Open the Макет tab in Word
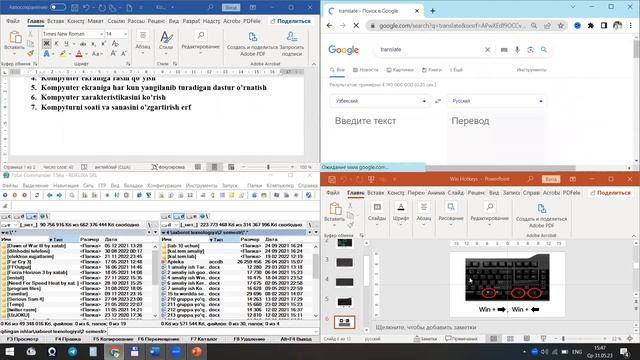The image size is (640, 360). click(x=96, y=21)
